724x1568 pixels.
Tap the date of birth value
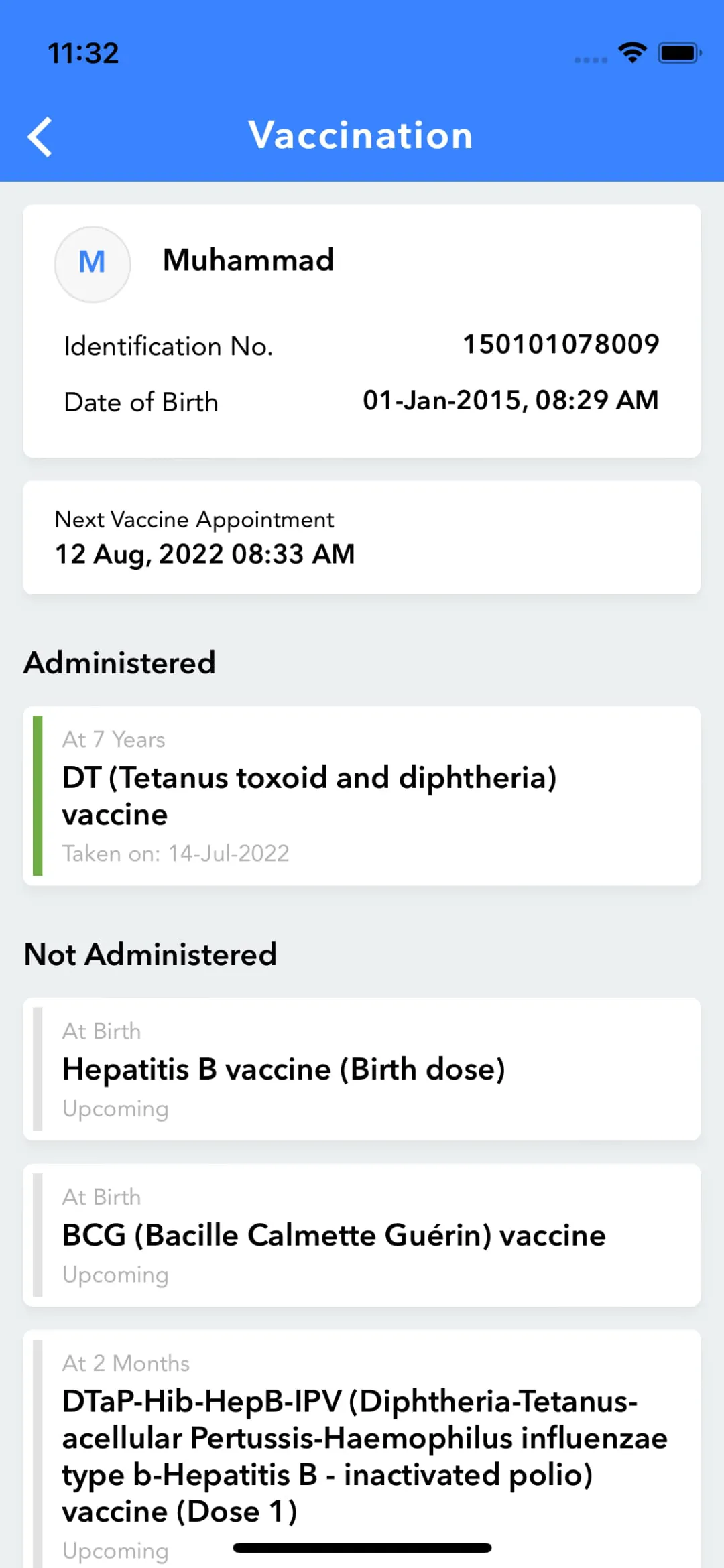(x=510, y=401)
